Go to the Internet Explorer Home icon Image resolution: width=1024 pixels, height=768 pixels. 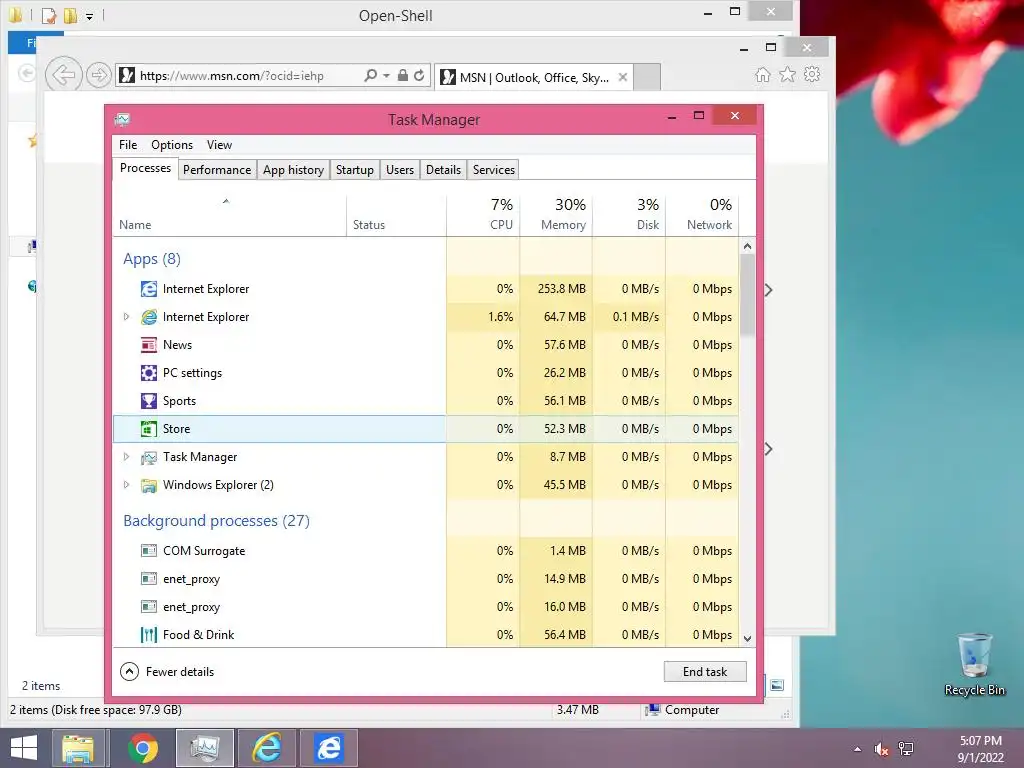click(762, 74)
